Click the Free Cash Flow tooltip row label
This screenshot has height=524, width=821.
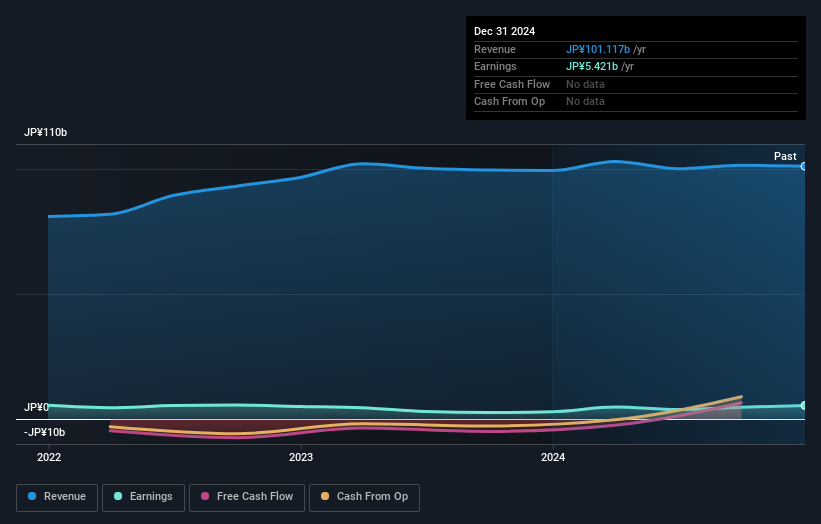pyautogui.click(x=512, y=84)
